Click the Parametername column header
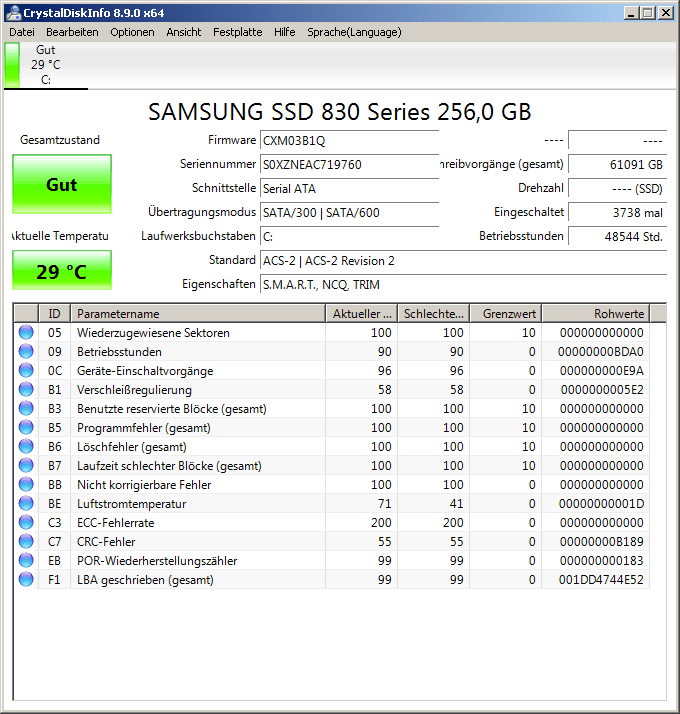 coord(198,314)
